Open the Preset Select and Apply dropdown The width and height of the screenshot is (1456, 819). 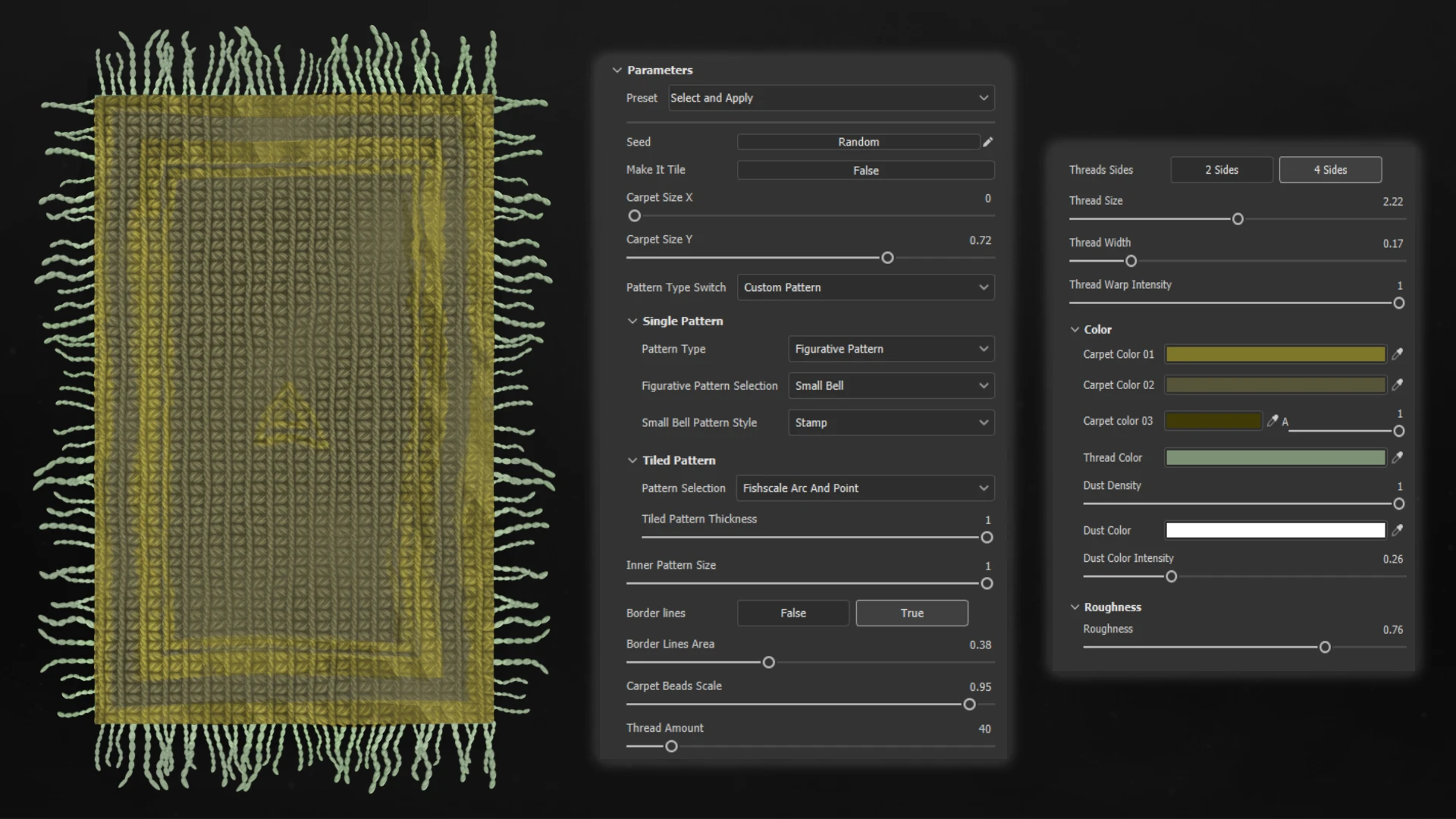coord(831,98)
